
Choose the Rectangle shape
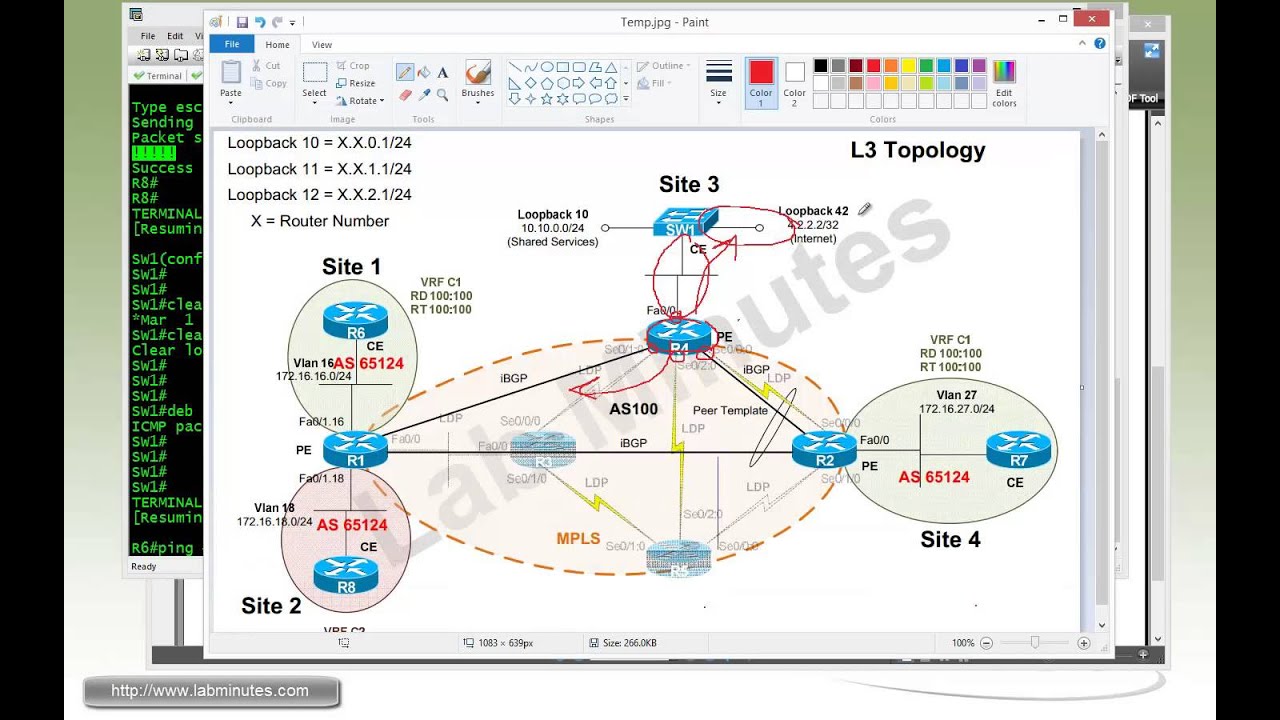click(563, 68)
